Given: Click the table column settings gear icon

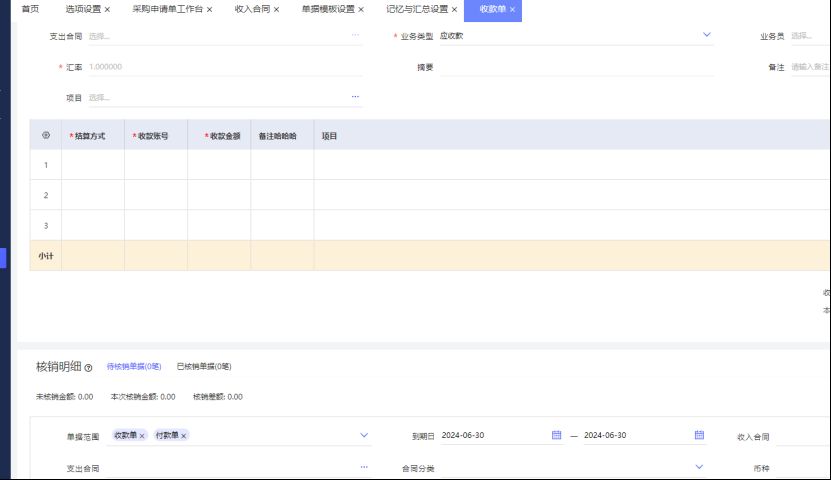Looking at the screenshot, I should pyautogui.click(x=45, y=135).
